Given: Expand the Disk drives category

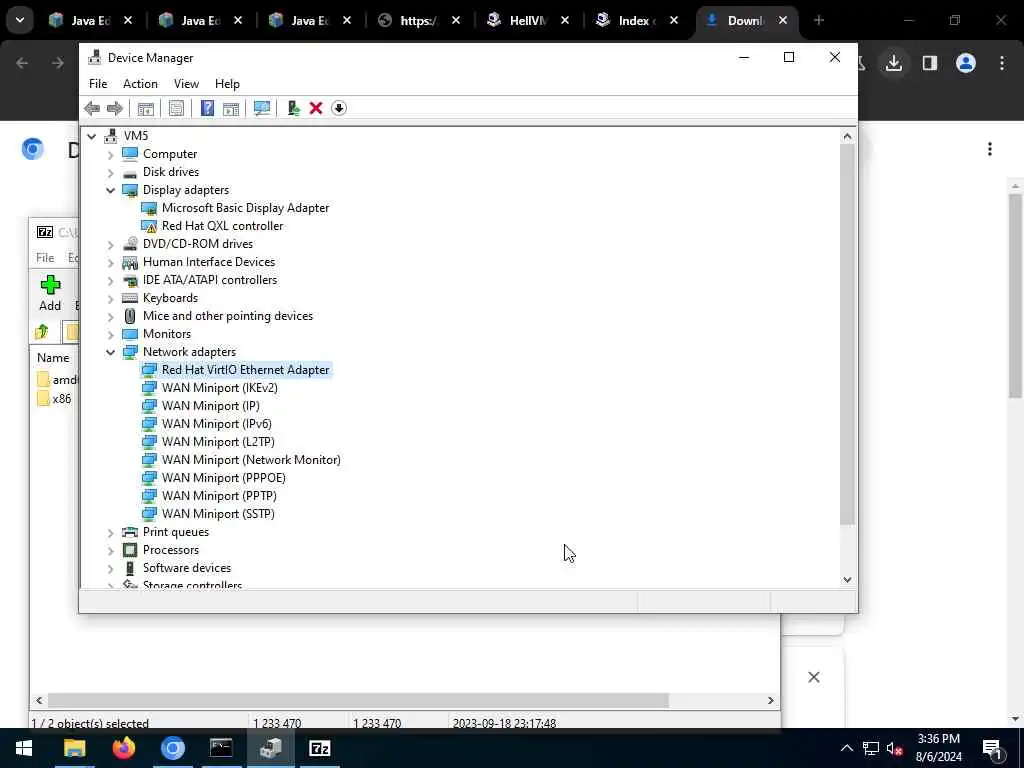Looking at the screenshot, I should [x=110, y=172].
